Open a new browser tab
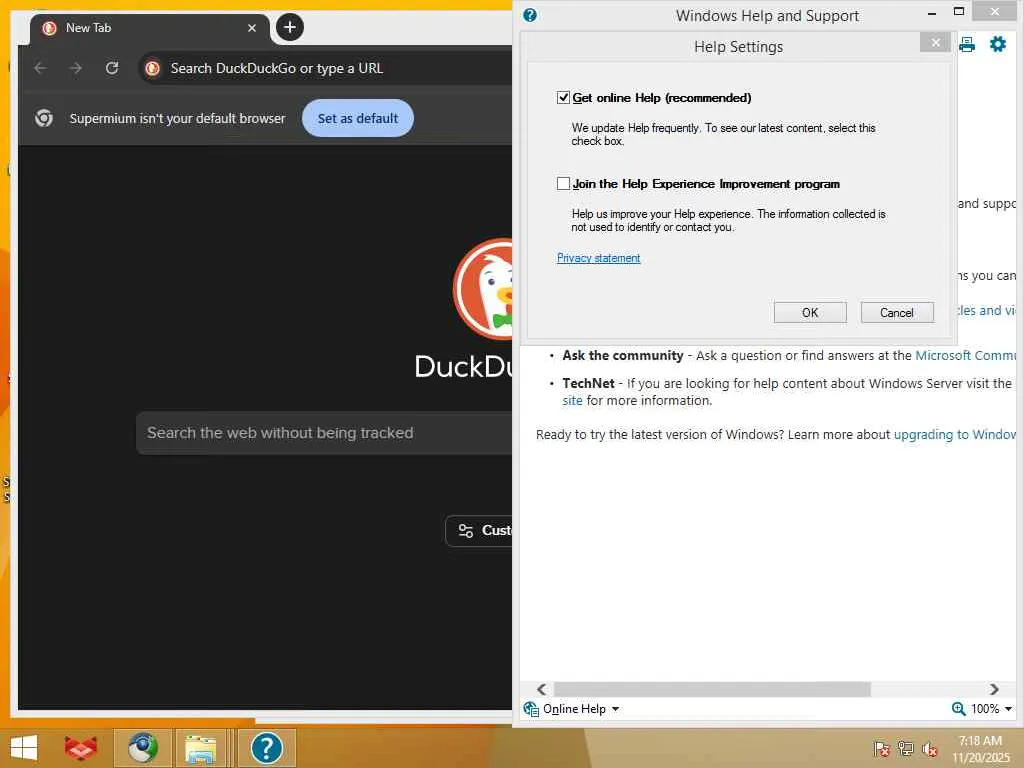 point(290,27)
